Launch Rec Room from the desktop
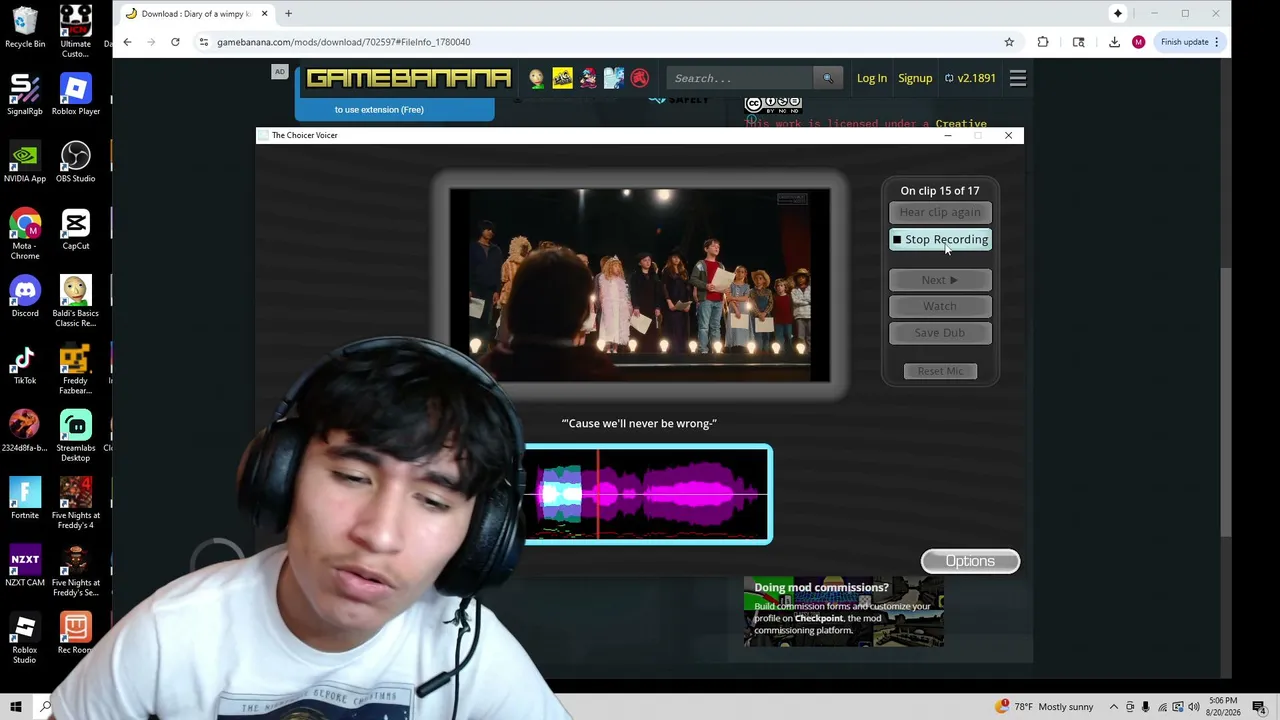 click(x=75, y=633)
